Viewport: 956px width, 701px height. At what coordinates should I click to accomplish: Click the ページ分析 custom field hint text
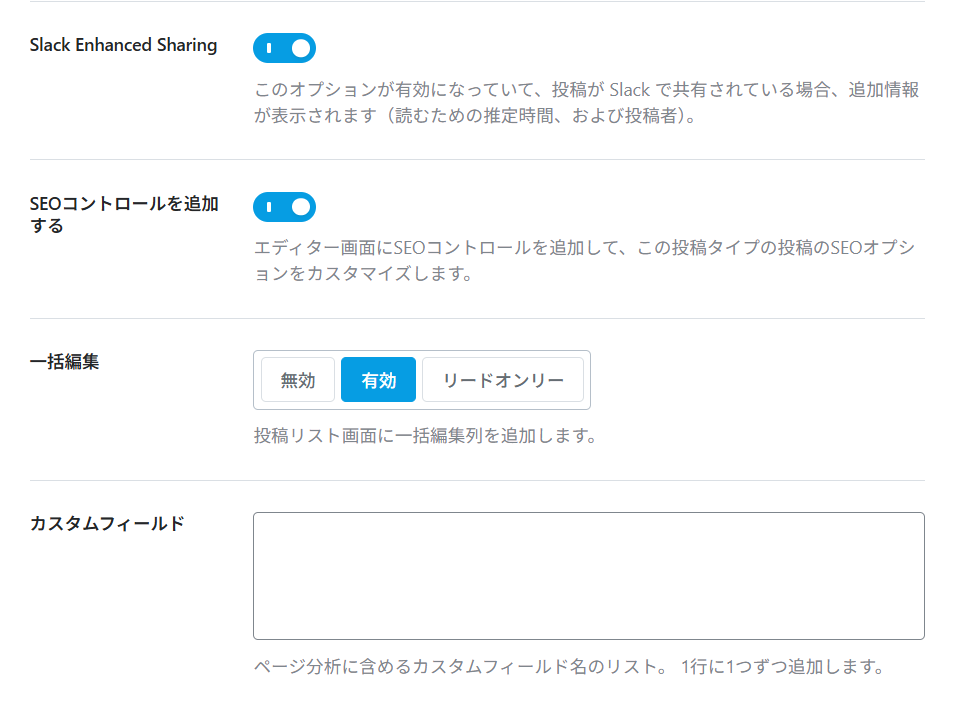[x=568, y=666]
